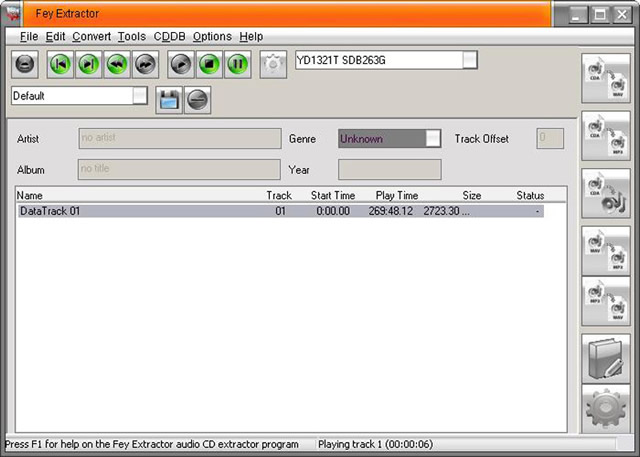This screenshot has height=457, width=640.
Task: Delete the profile with the round minus icon
Action: click(198, 100)
